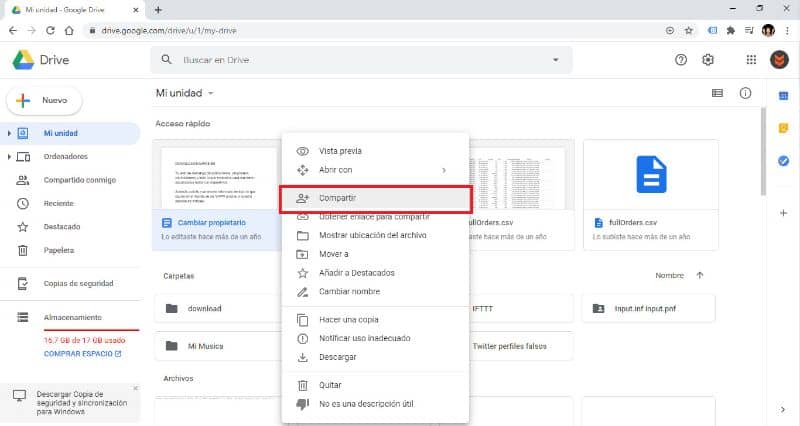
Task: Reverse sort direction arrow next to Nombre
Action: point(699,275)
